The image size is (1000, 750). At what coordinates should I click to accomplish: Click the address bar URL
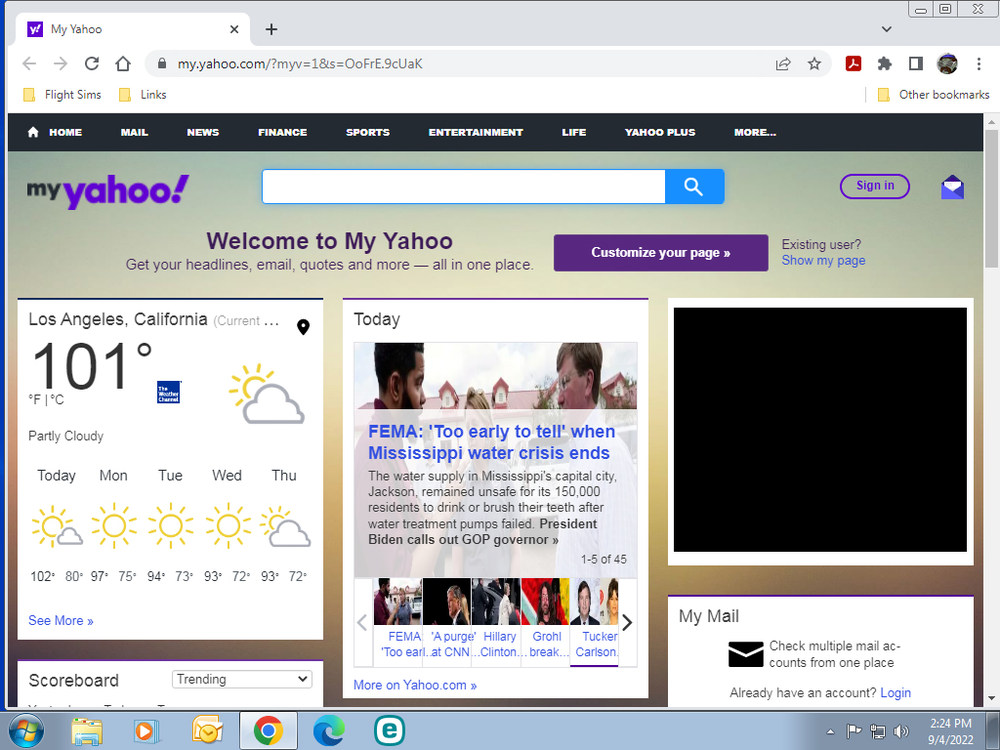pos(300,64)
